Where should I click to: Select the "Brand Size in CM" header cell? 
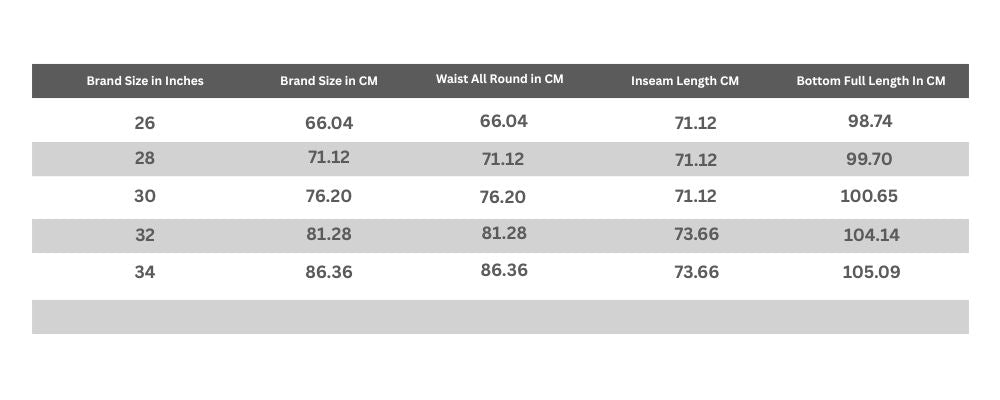[329, 81]
